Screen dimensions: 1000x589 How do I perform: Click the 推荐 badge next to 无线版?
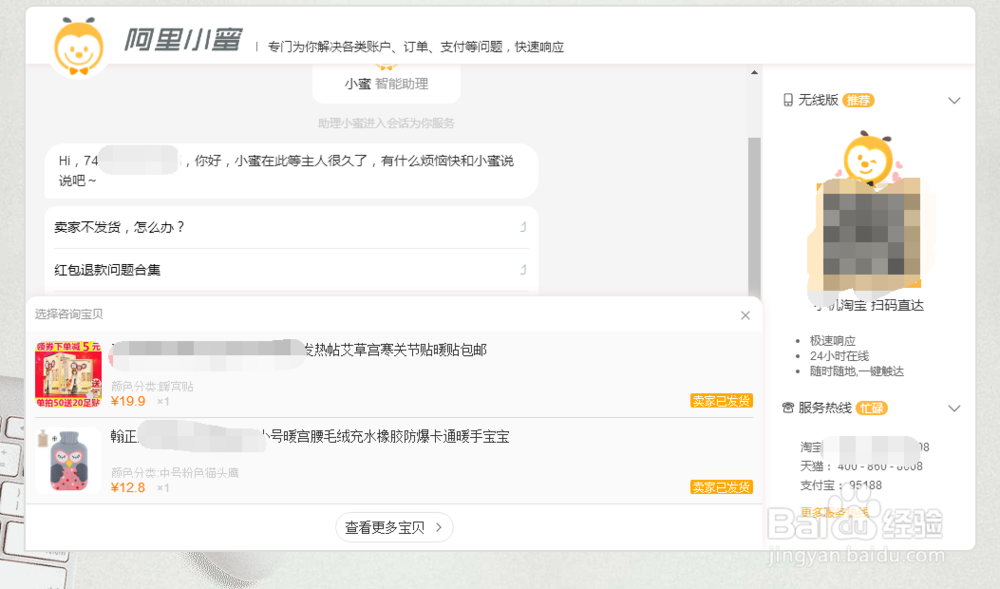point(860,100)
